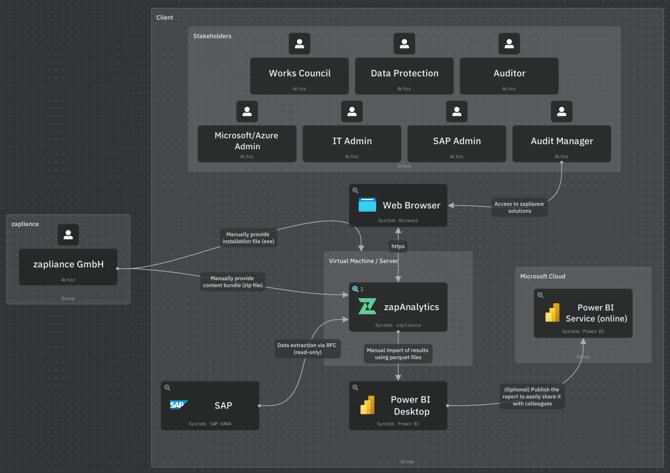Click the Client group title
This screenshot has height=473, width=670.
click(x=165, y=18)
